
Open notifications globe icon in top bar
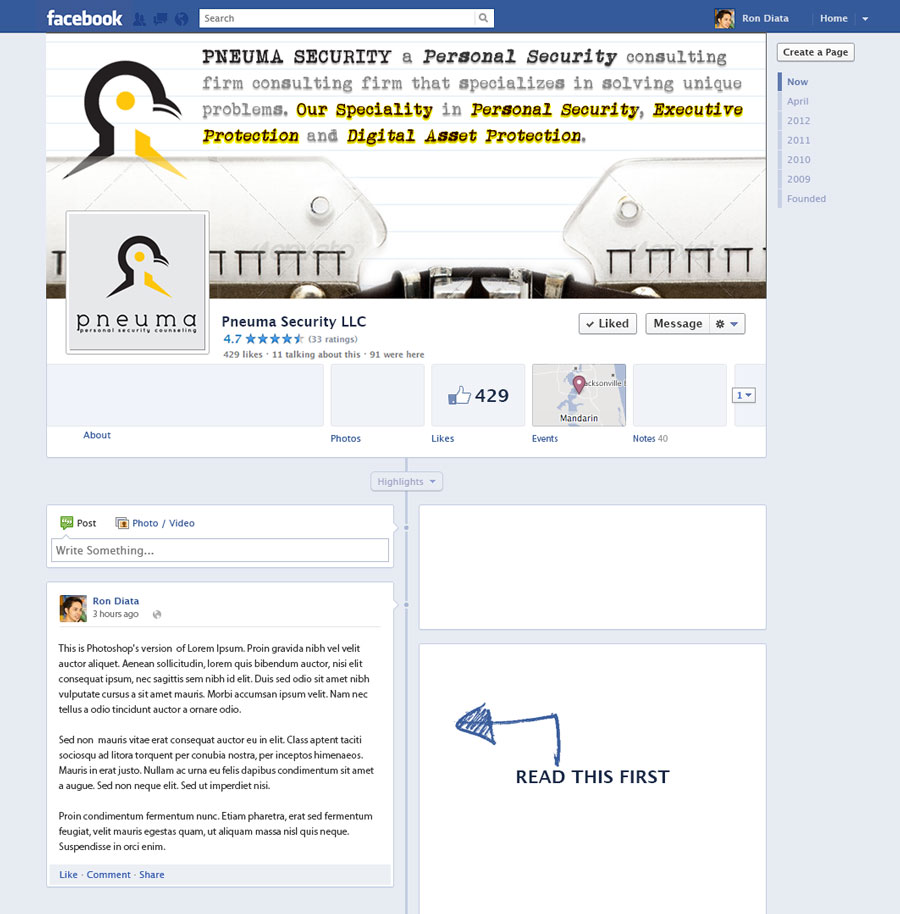coord(182,19)
